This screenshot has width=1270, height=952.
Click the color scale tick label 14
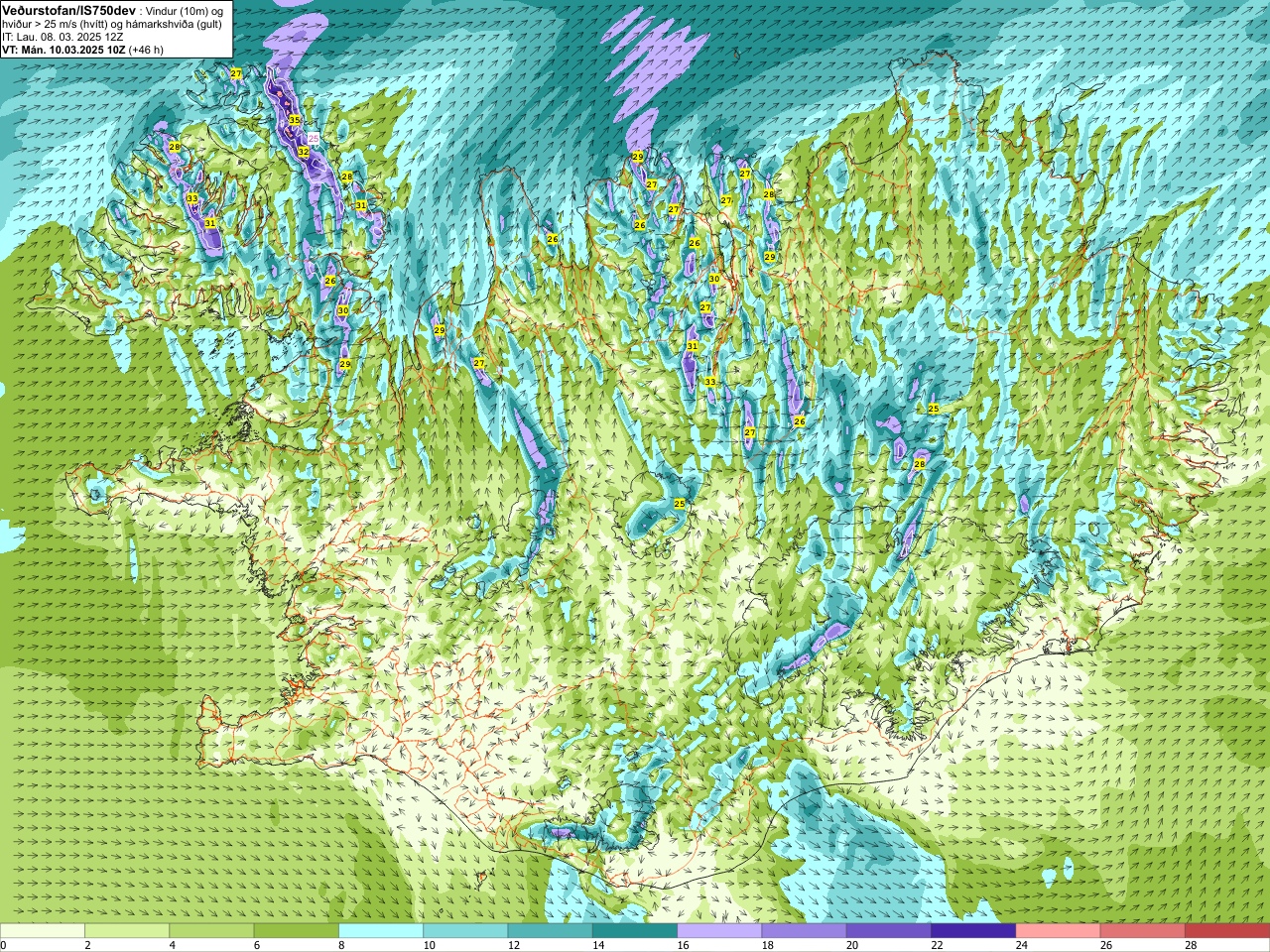(598, 945)
